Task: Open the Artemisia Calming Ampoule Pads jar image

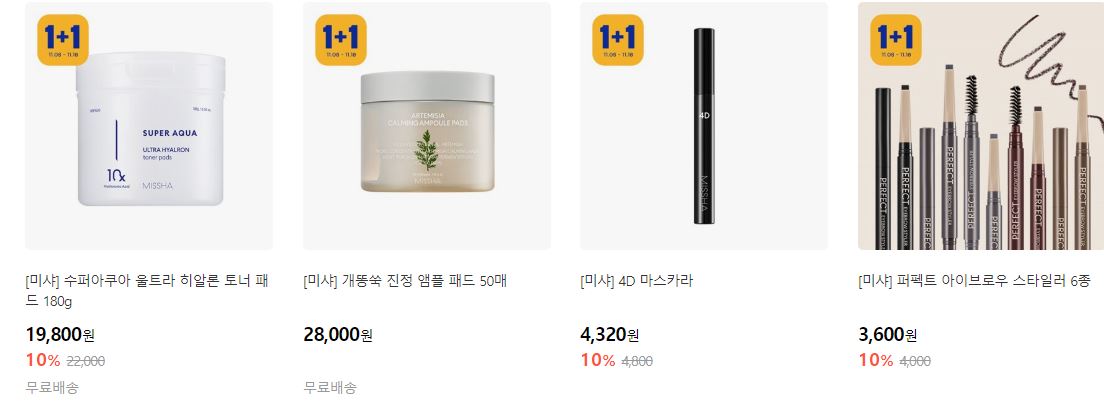Action: [427, 126]
